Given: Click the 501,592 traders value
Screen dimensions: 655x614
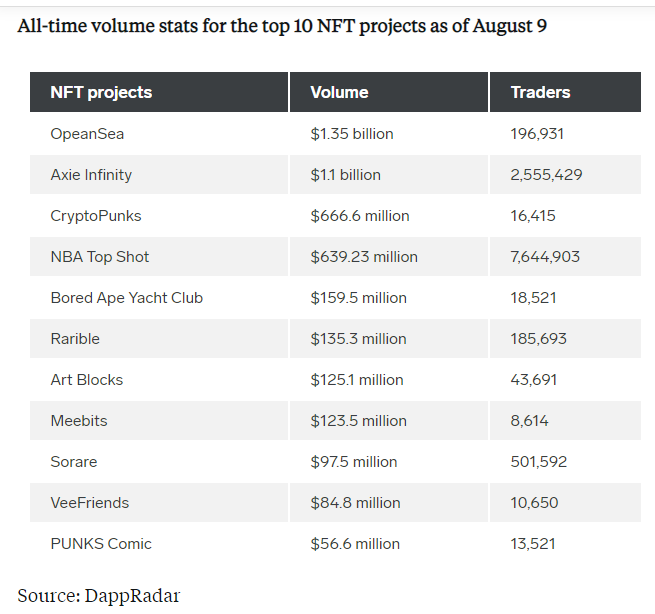Looking at the screenshot, I should pos(539,461).
